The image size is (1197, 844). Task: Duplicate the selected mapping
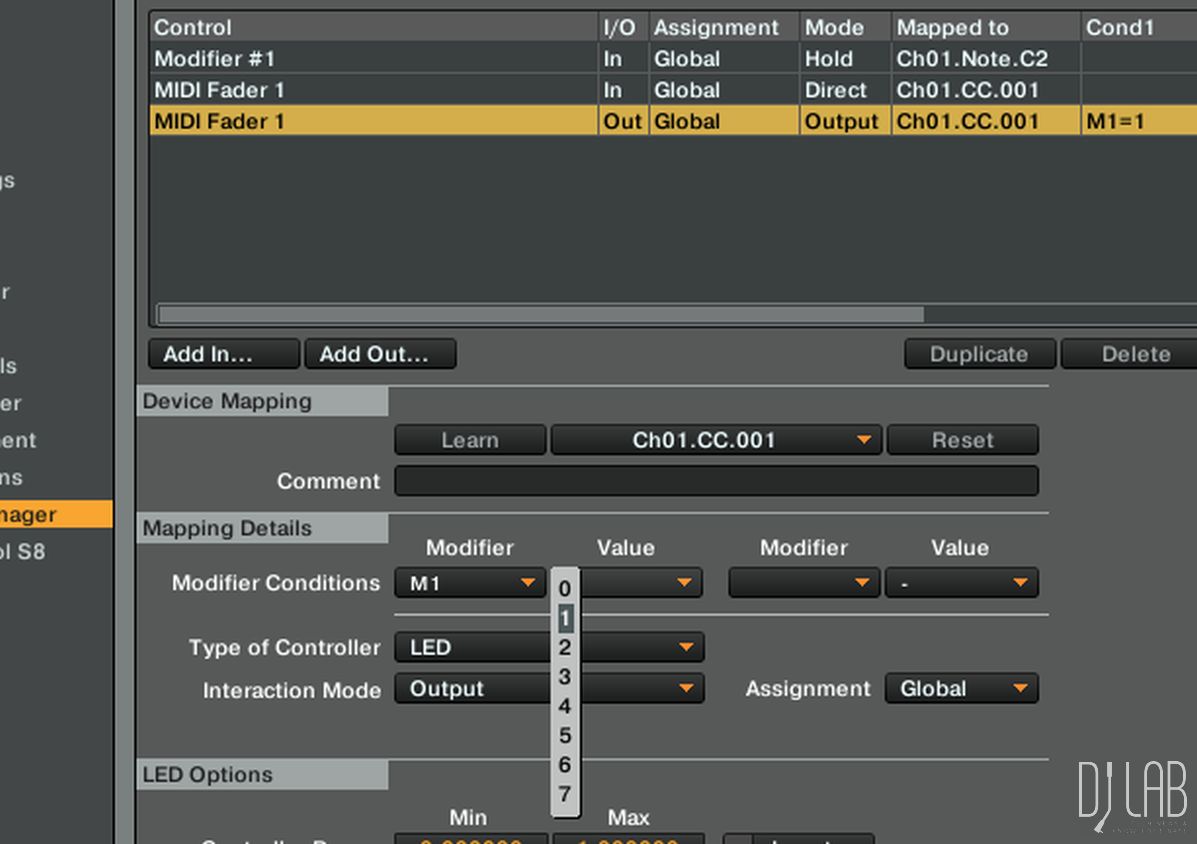point(979,354)
